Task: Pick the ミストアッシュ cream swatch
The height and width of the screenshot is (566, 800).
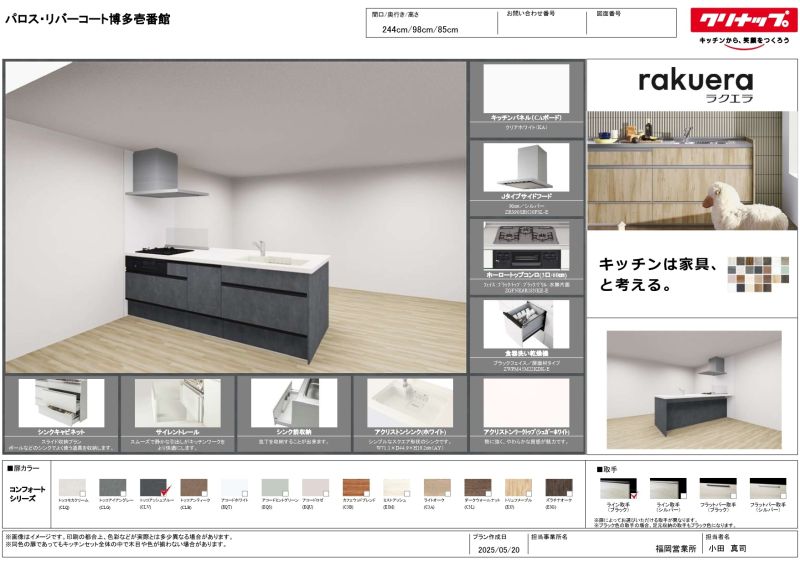Action: point(396,487)
